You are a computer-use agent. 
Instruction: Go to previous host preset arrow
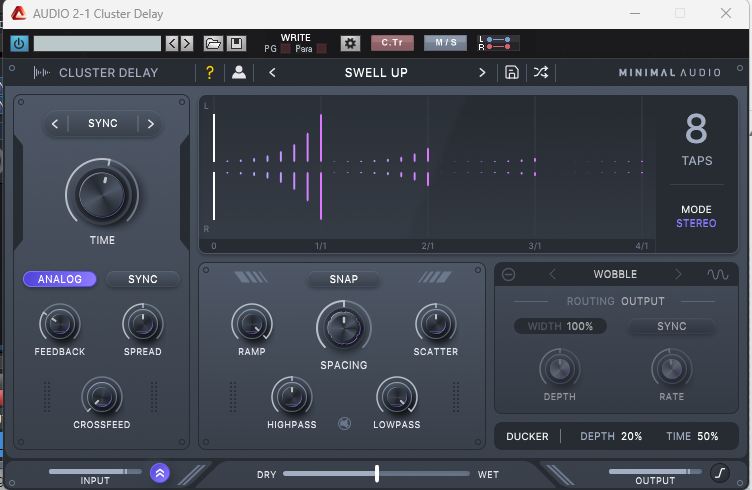[172, 44]
